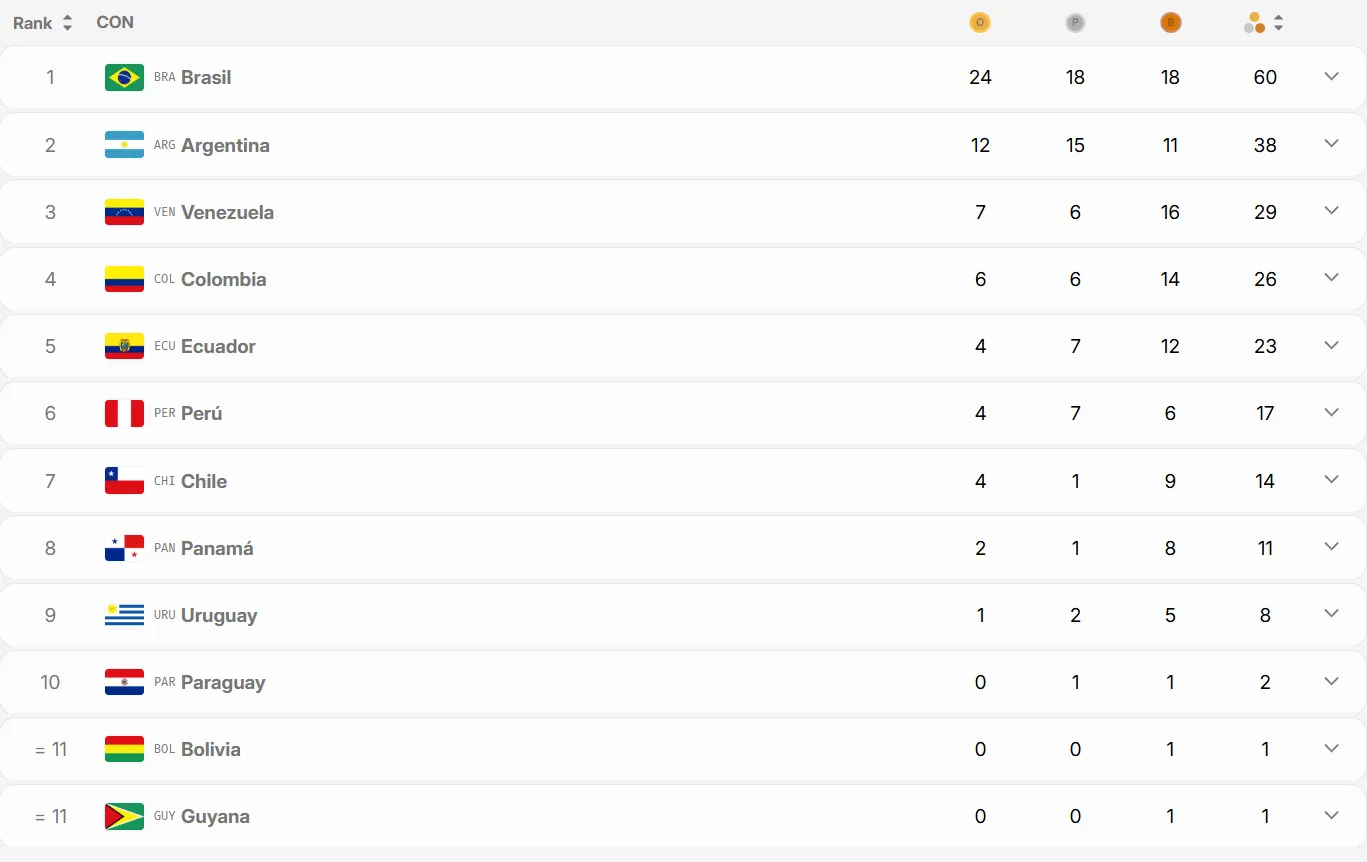Click the Brasil flag icon
1367x862 pixels.
tap(124, 78)
